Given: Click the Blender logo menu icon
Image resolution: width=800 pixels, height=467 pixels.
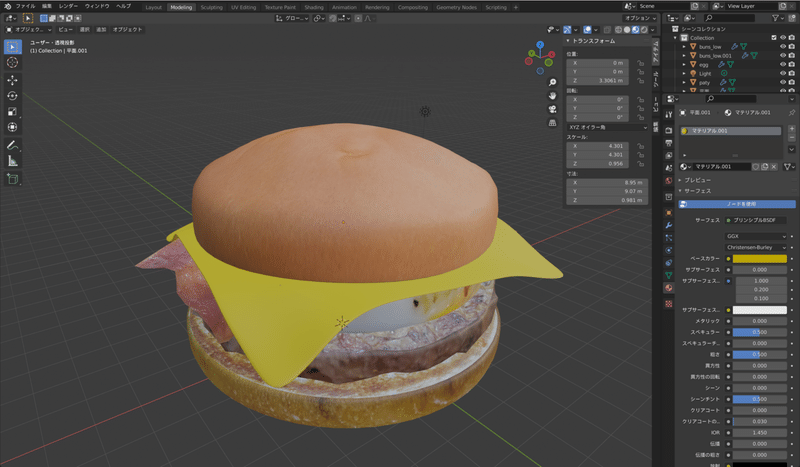Looking at the screenshot, I should (7, 6).
